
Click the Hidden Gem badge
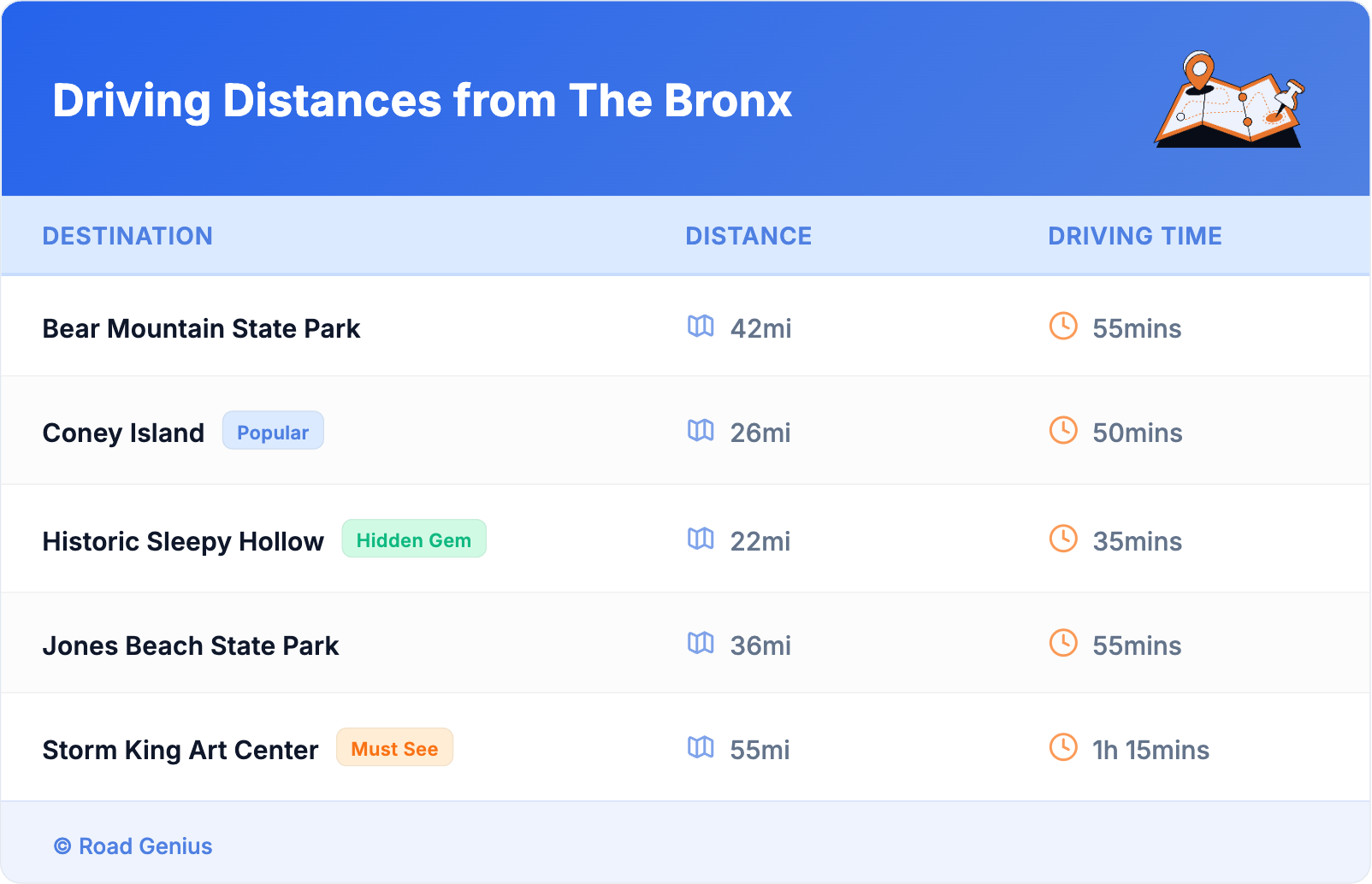click(x=414, y=539)
